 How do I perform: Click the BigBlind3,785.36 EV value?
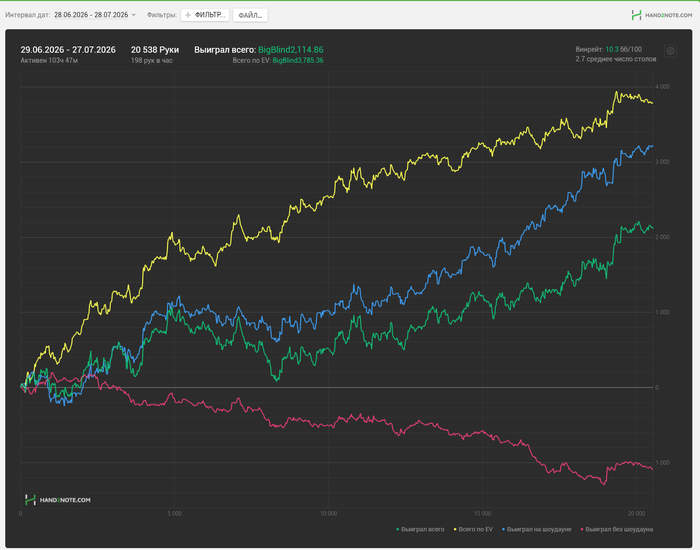tap(298, 60)
